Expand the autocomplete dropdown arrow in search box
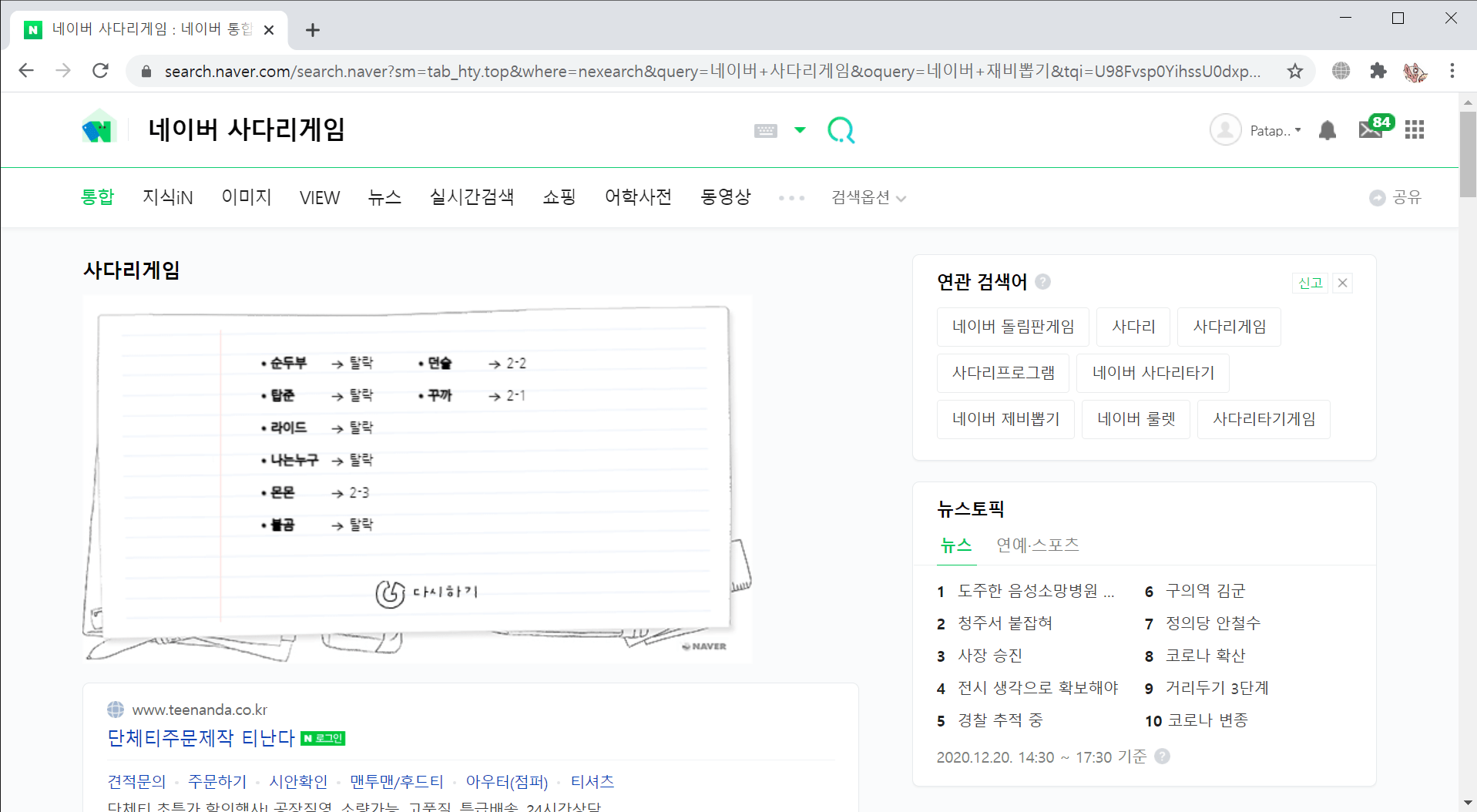Screen dimensions: 1477x812 800,129
